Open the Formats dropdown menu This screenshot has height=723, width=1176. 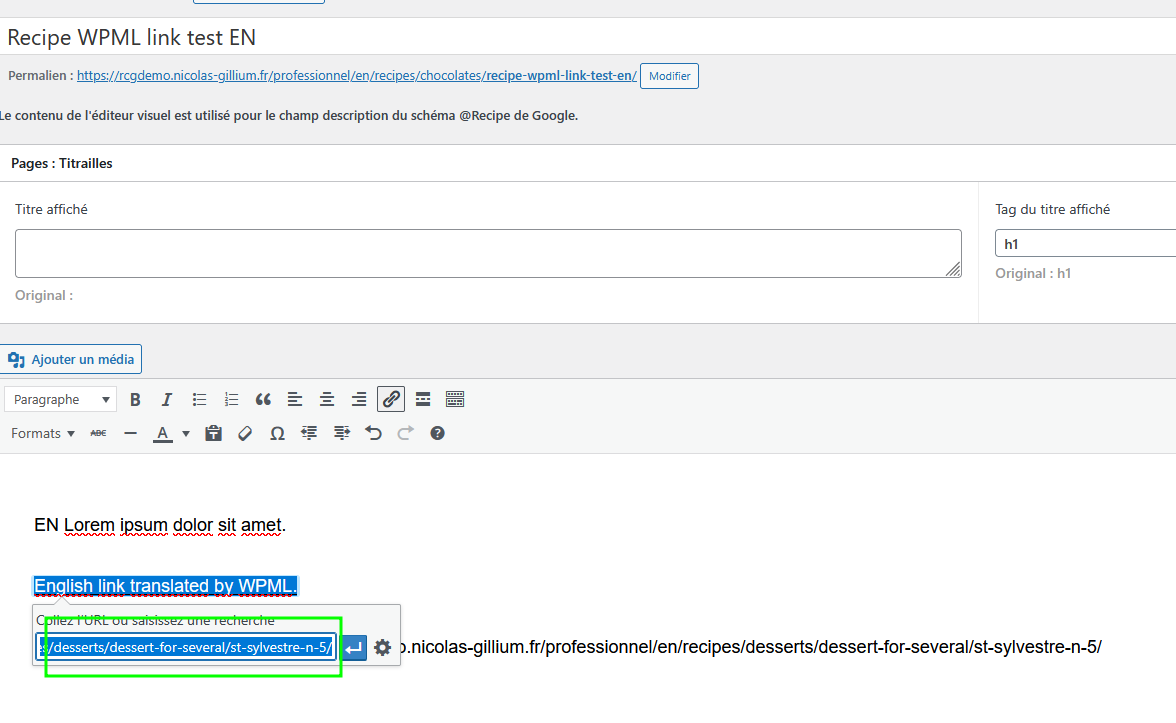coord(43,434)
